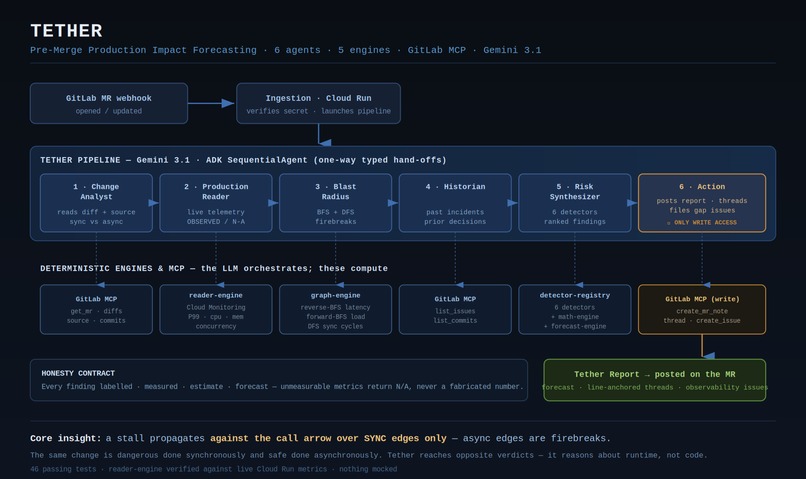Click the 'opened / updated' text
The image size is (806, 479).
(109, 111)
